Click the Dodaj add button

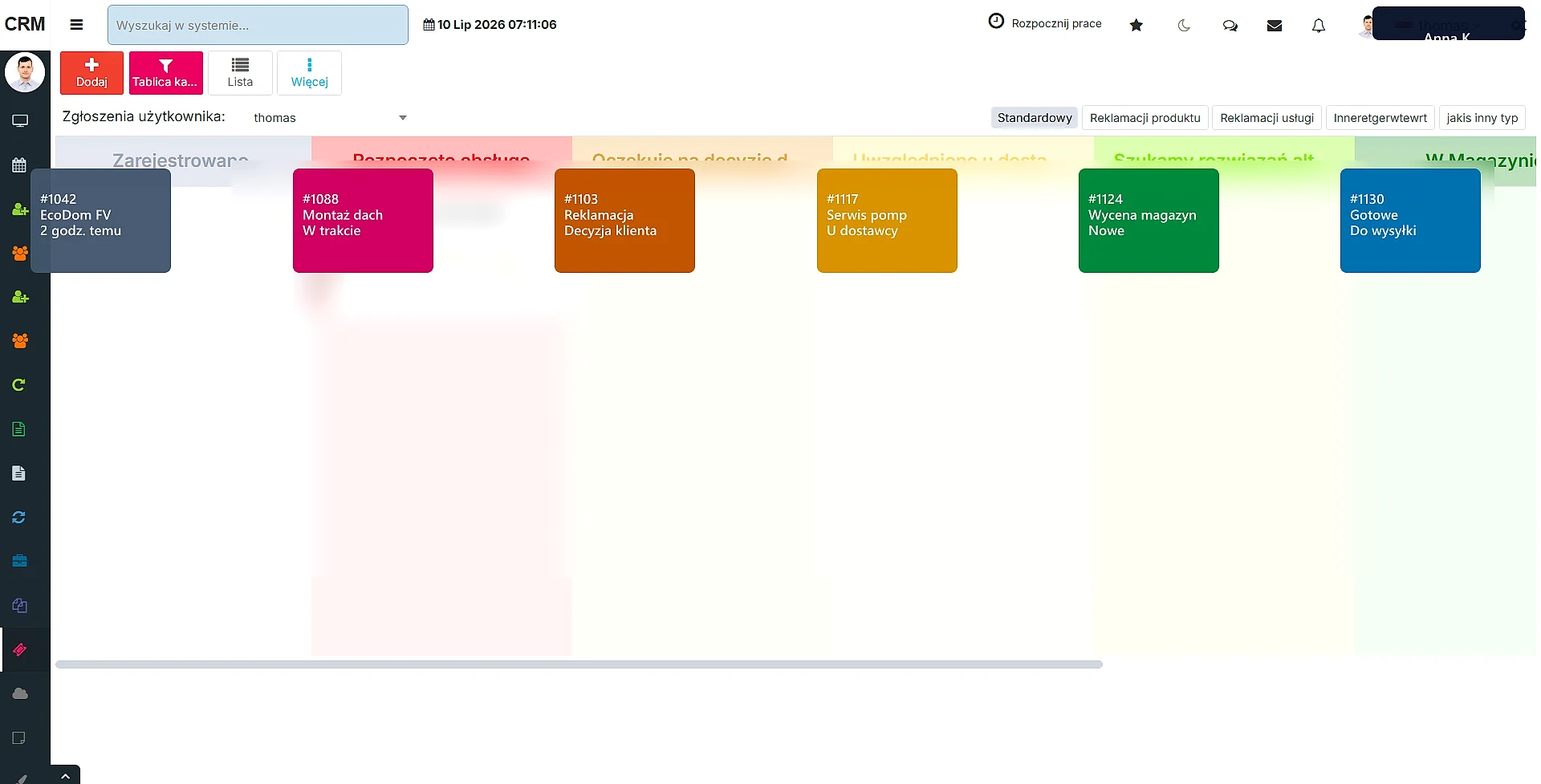91,73
